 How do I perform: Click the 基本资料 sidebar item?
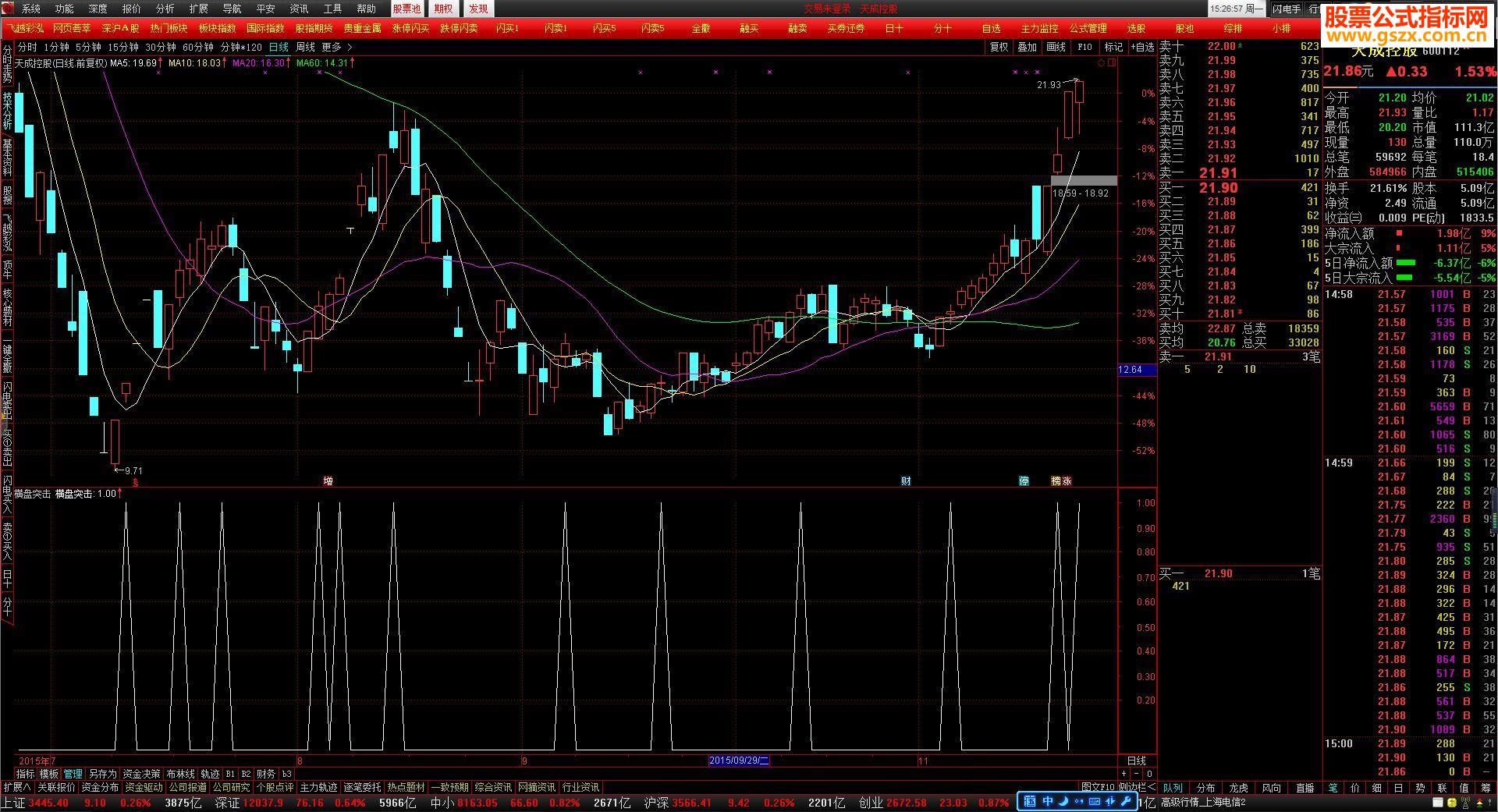pyautogui.click(x=7, y=157)
